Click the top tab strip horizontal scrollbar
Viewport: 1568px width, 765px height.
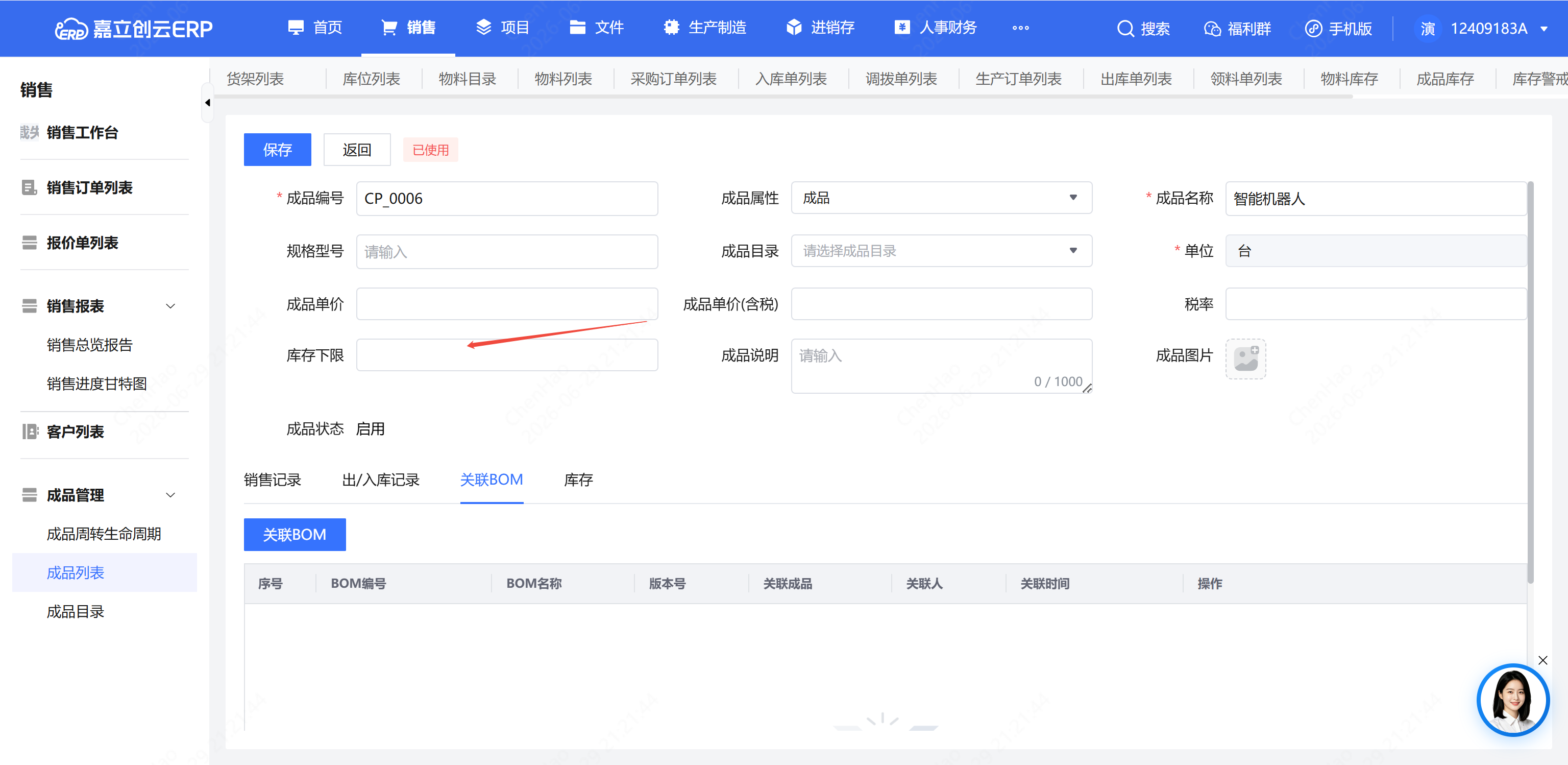[x=781, y=96]
